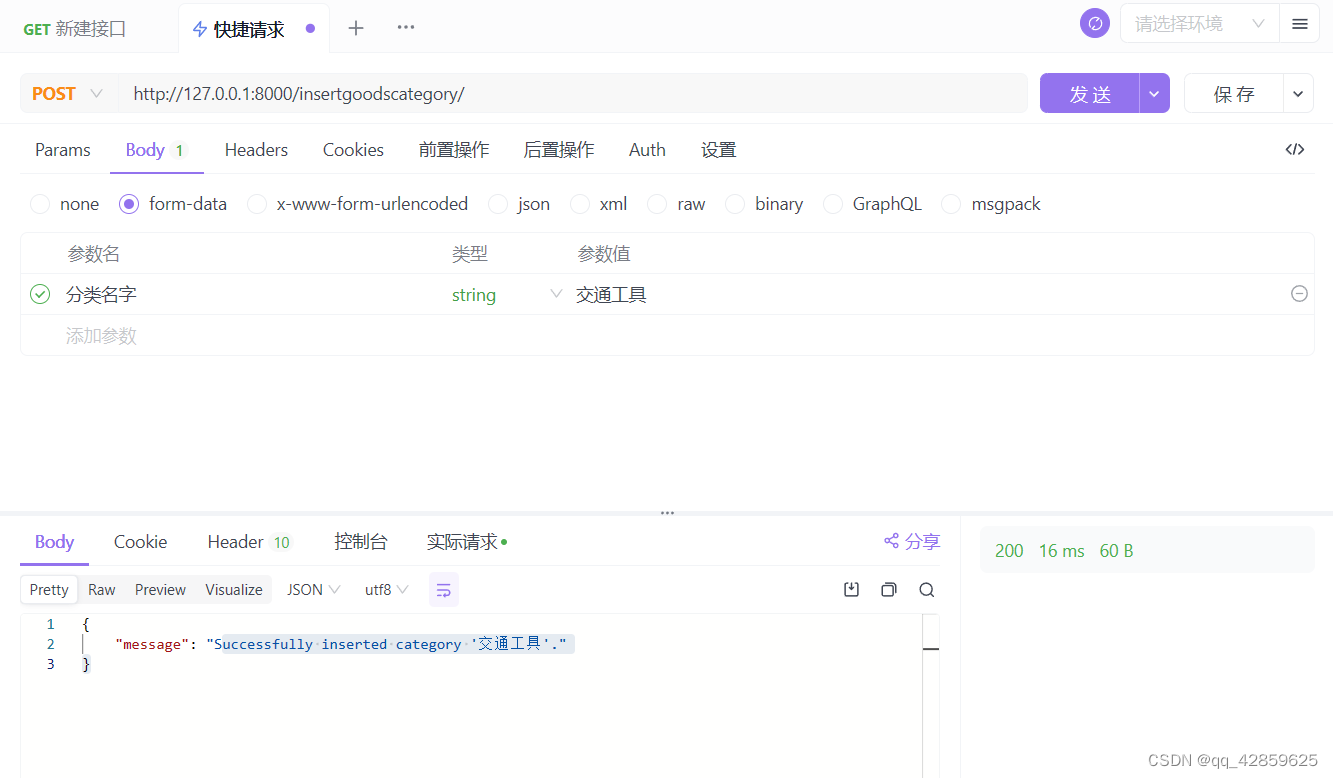Open the 前置操作 tab

click(x=454, y=149)
